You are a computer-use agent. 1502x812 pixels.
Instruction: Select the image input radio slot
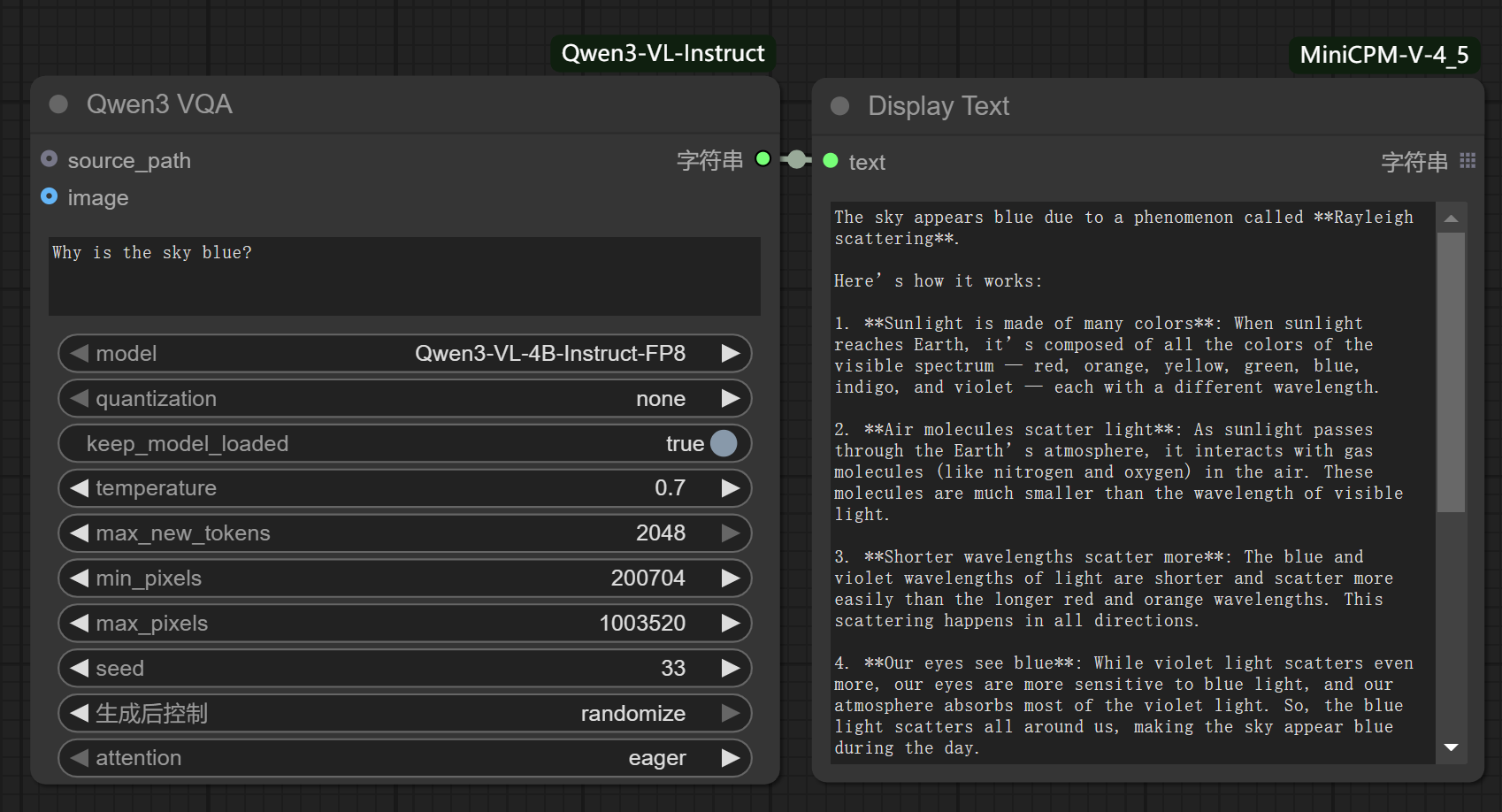pos(50,195)
